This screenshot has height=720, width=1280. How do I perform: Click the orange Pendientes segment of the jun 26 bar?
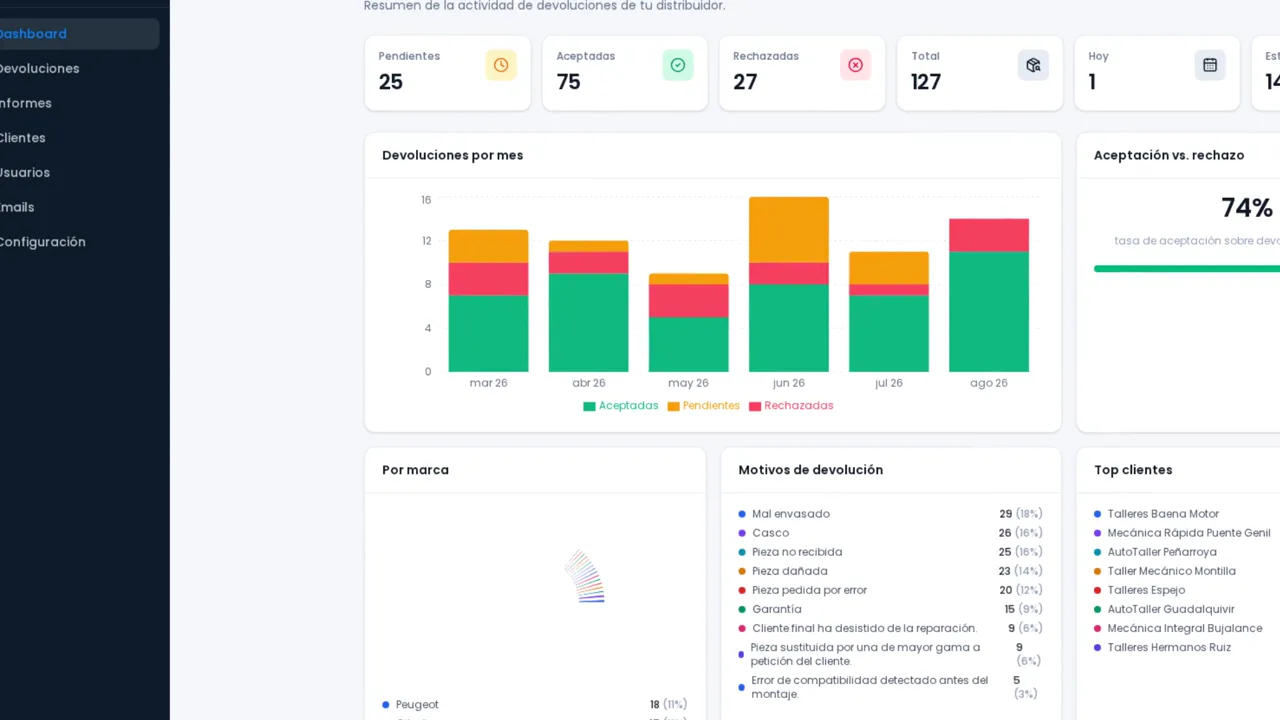coord(789,230)
